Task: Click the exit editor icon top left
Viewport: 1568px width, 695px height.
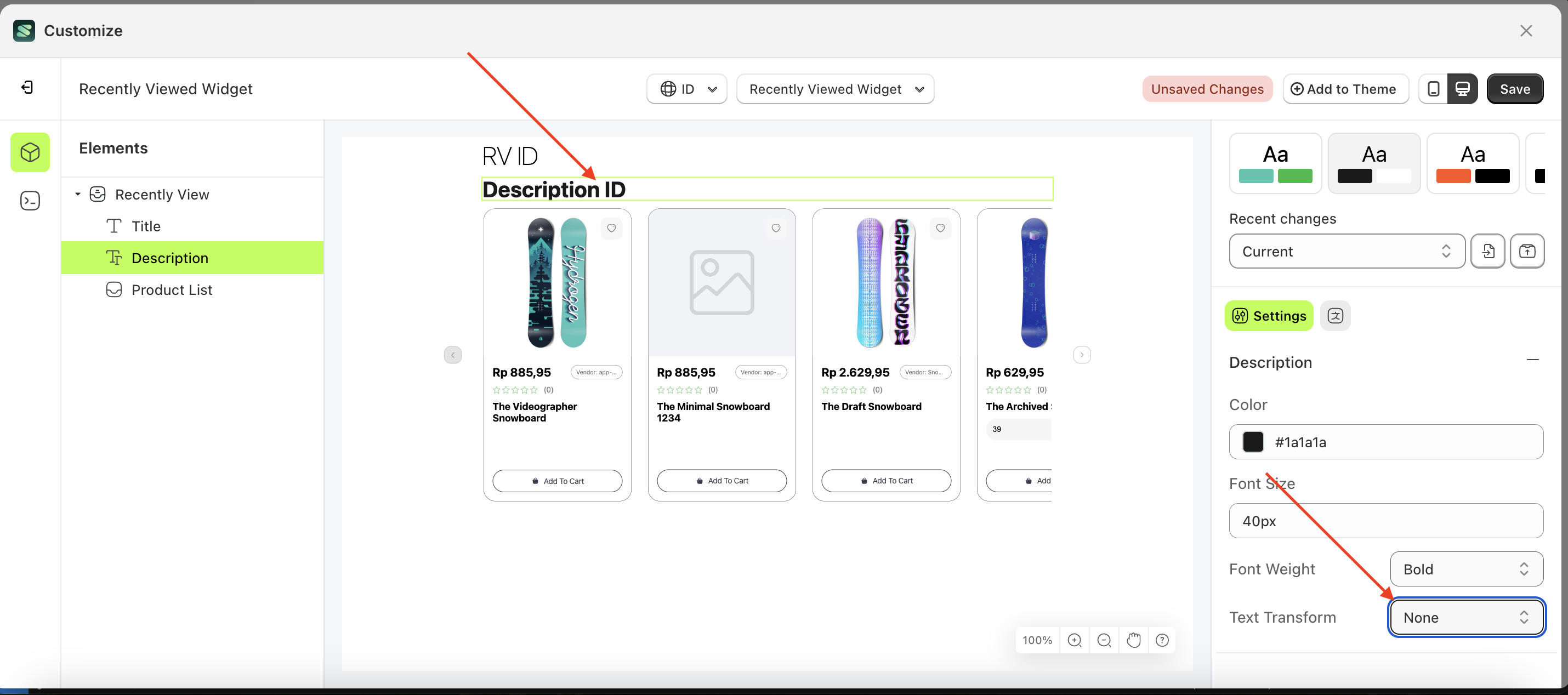Action: [27, 87]
